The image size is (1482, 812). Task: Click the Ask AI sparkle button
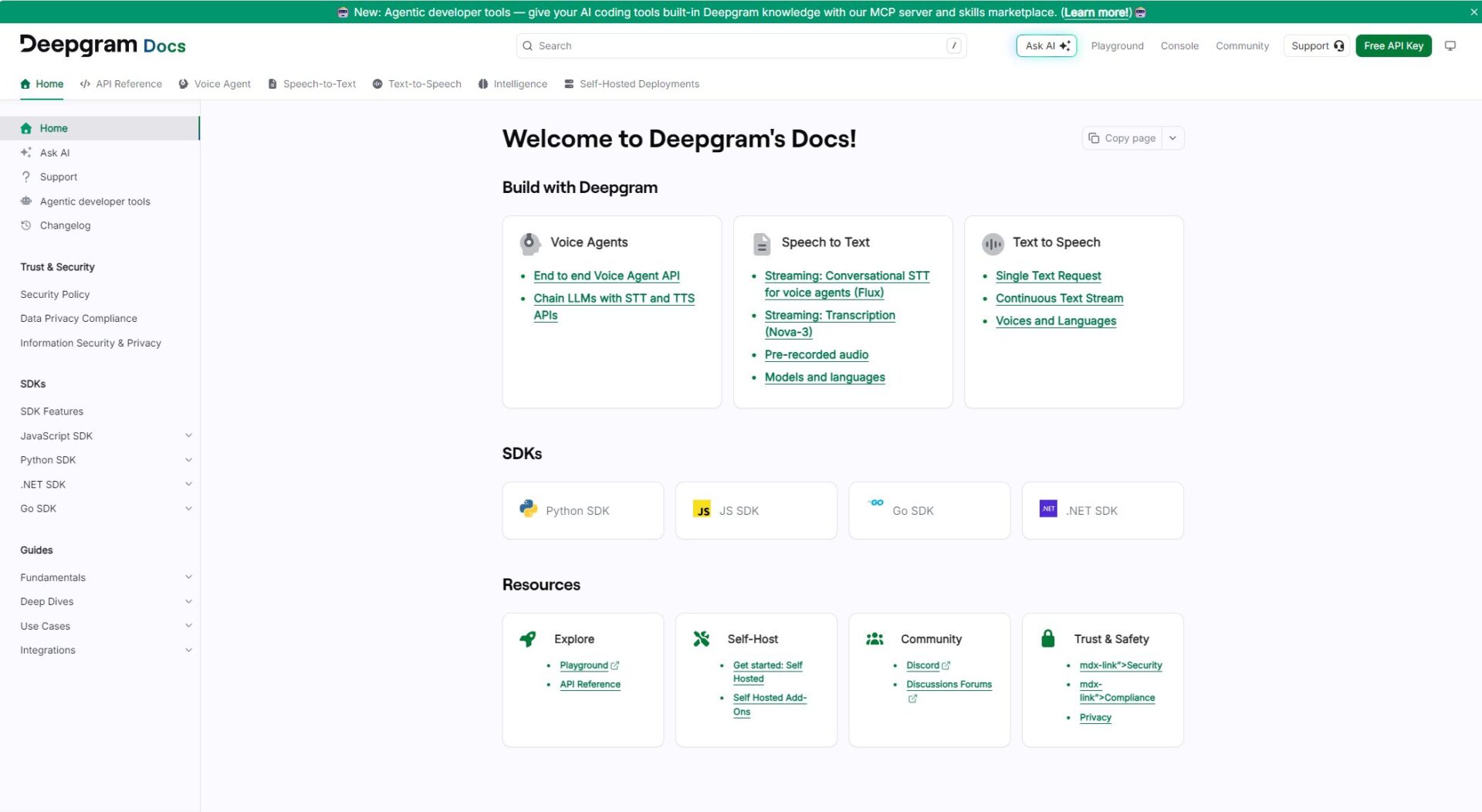[1046, 46]
